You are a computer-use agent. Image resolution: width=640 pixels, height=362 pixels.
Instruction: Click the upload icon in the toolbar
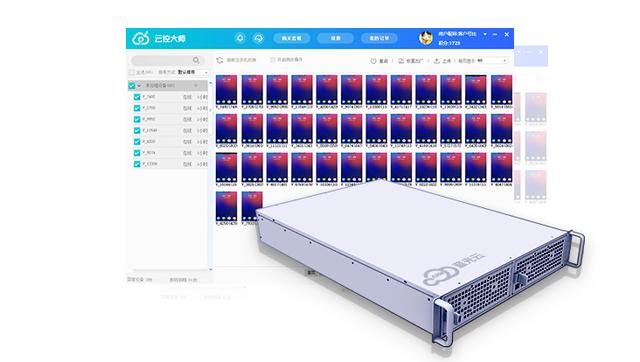coord(436,61)
